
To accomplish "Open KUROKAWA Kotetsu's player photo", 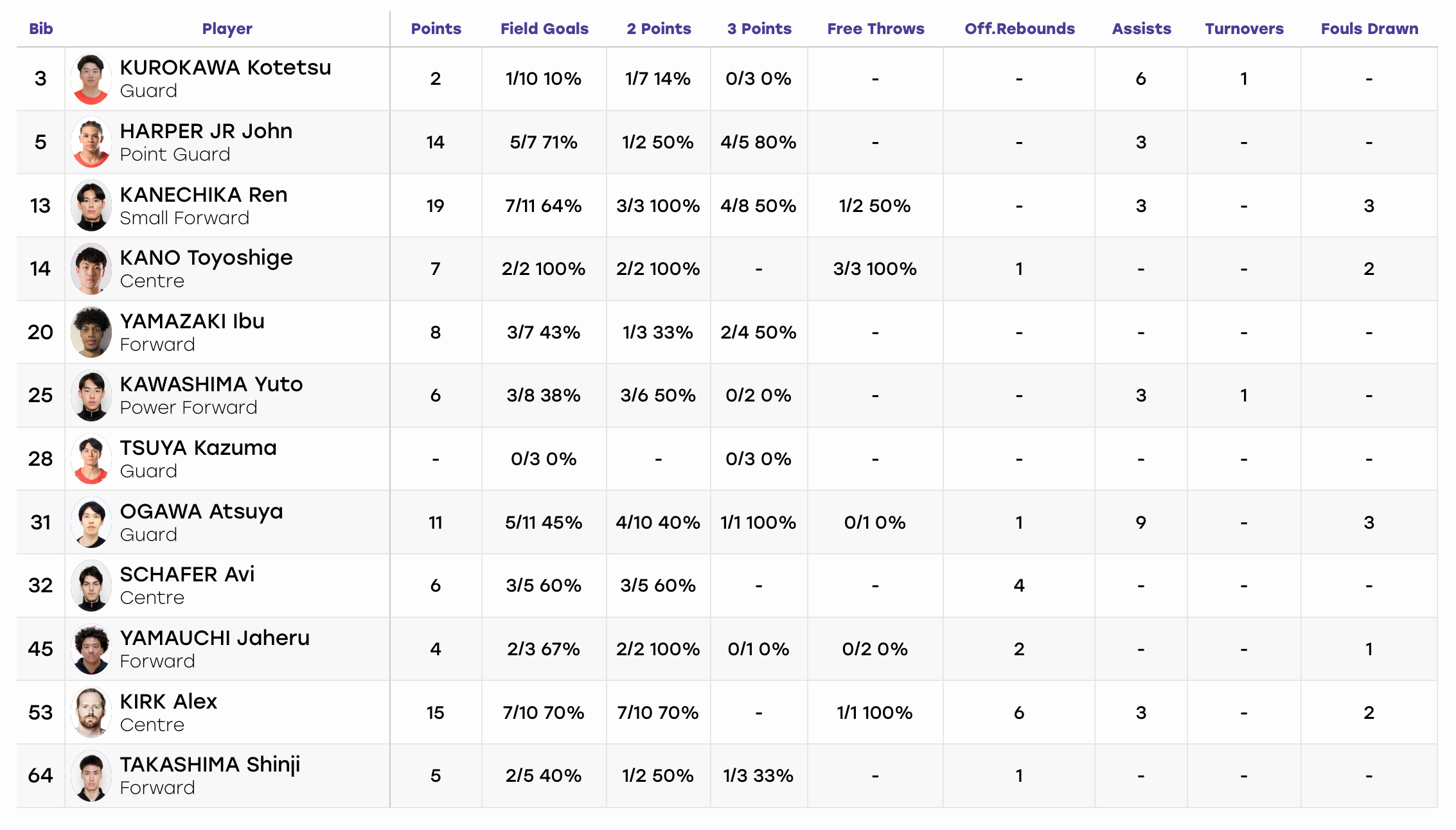I will coord(91,78).
